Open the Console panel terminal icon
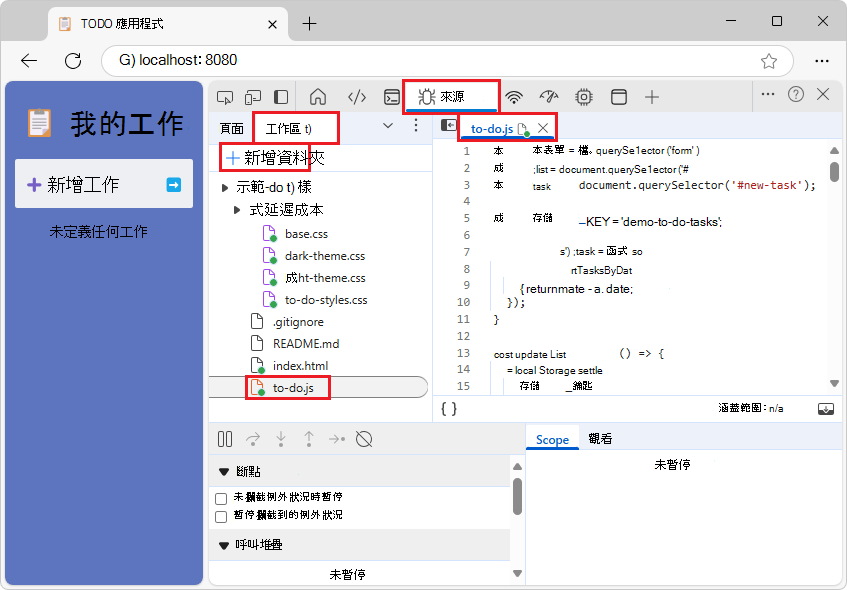Viewport: 847px width, 590px height. [392, 97]
